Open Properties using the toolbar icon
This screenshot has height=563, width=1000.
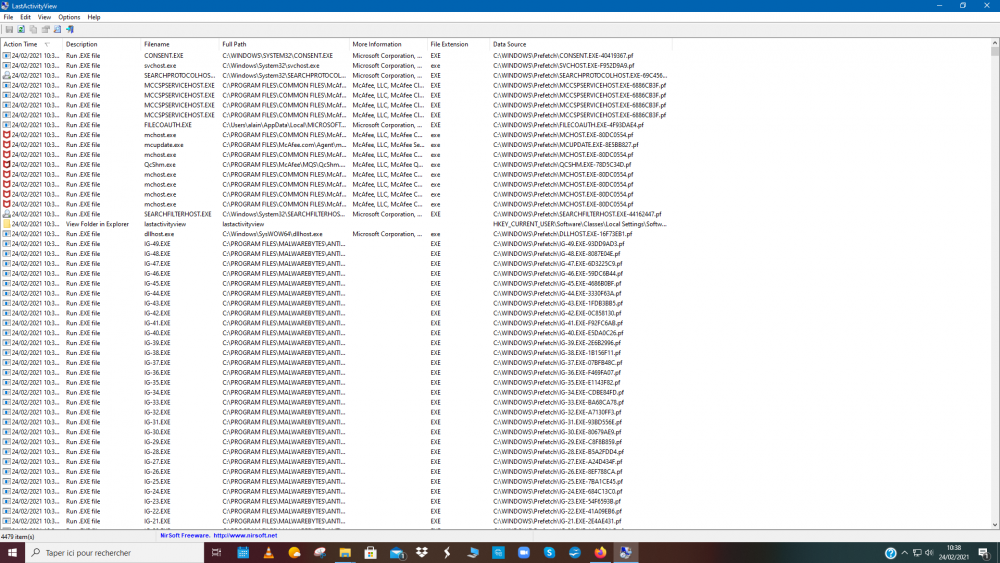pyautogui.click(x=45, y=29)
